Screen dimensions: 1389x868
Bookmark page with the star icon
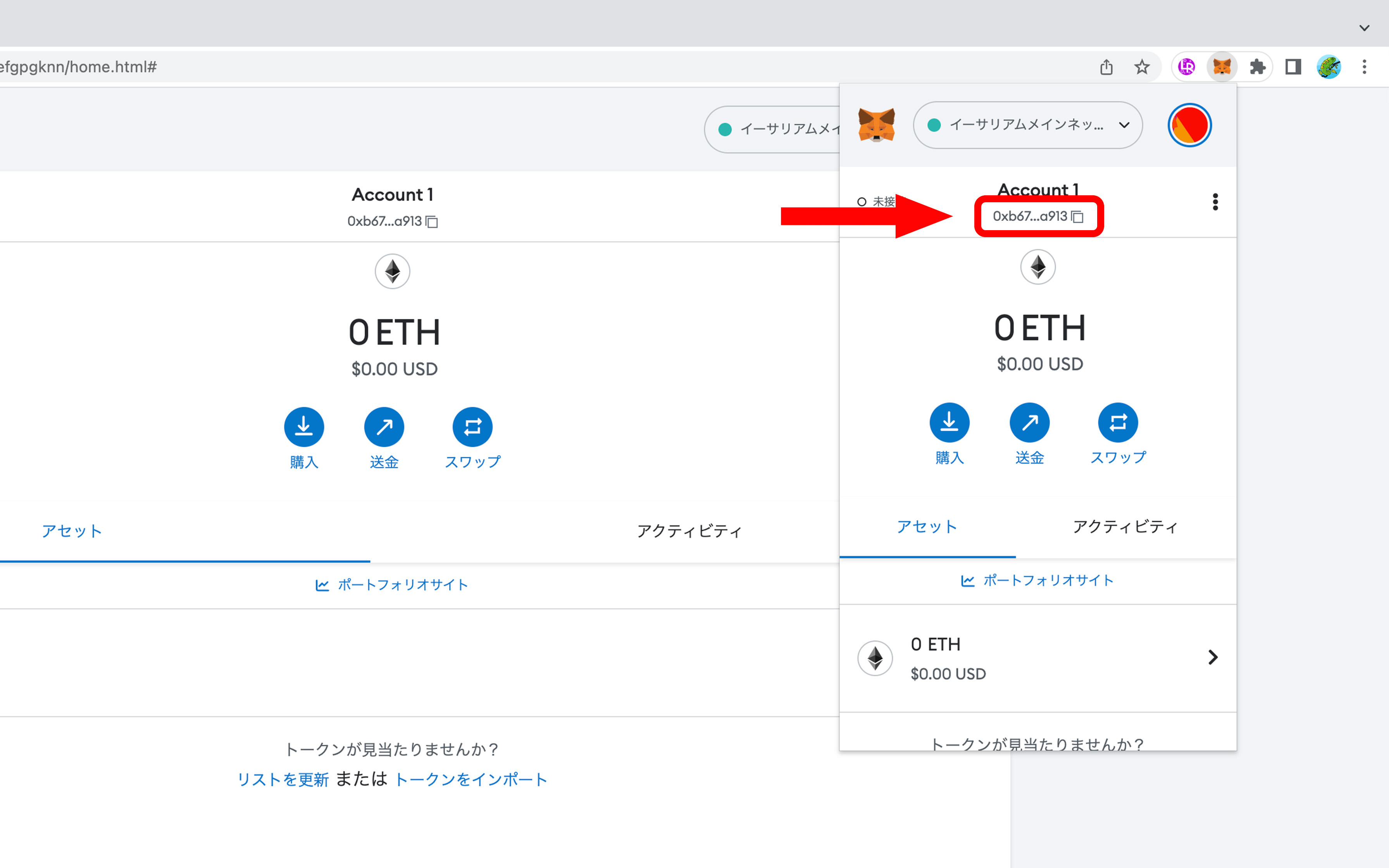pyautogui.click(x=1142, y=67)
